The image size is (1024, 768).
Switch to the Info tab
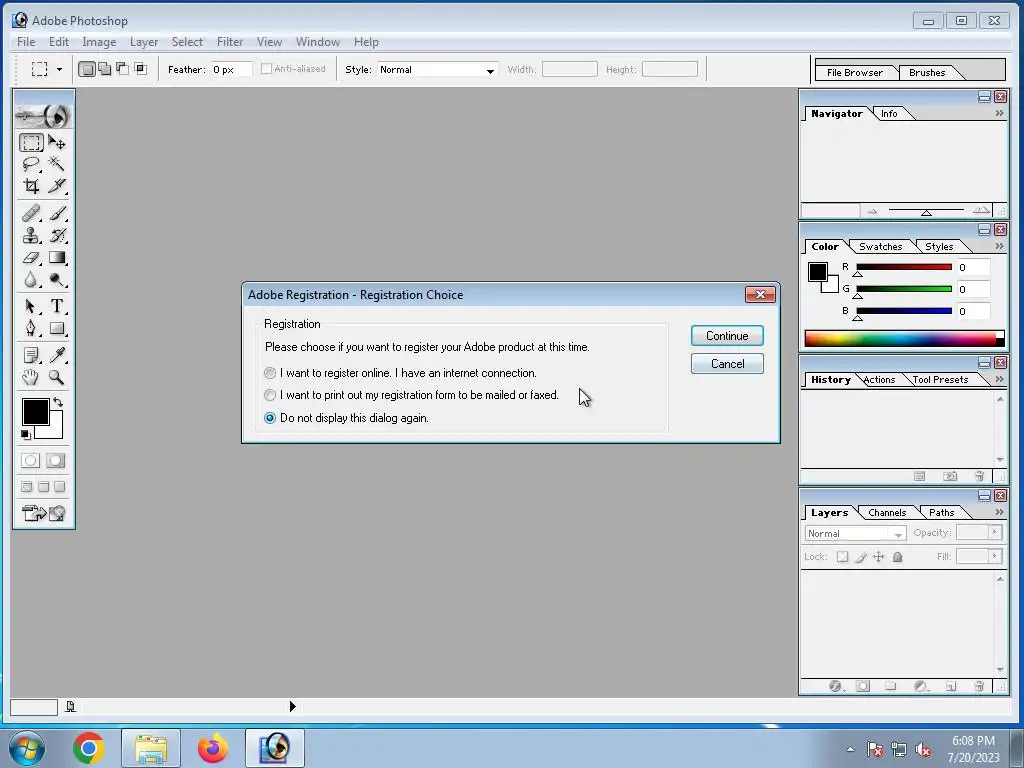[889, 114]
